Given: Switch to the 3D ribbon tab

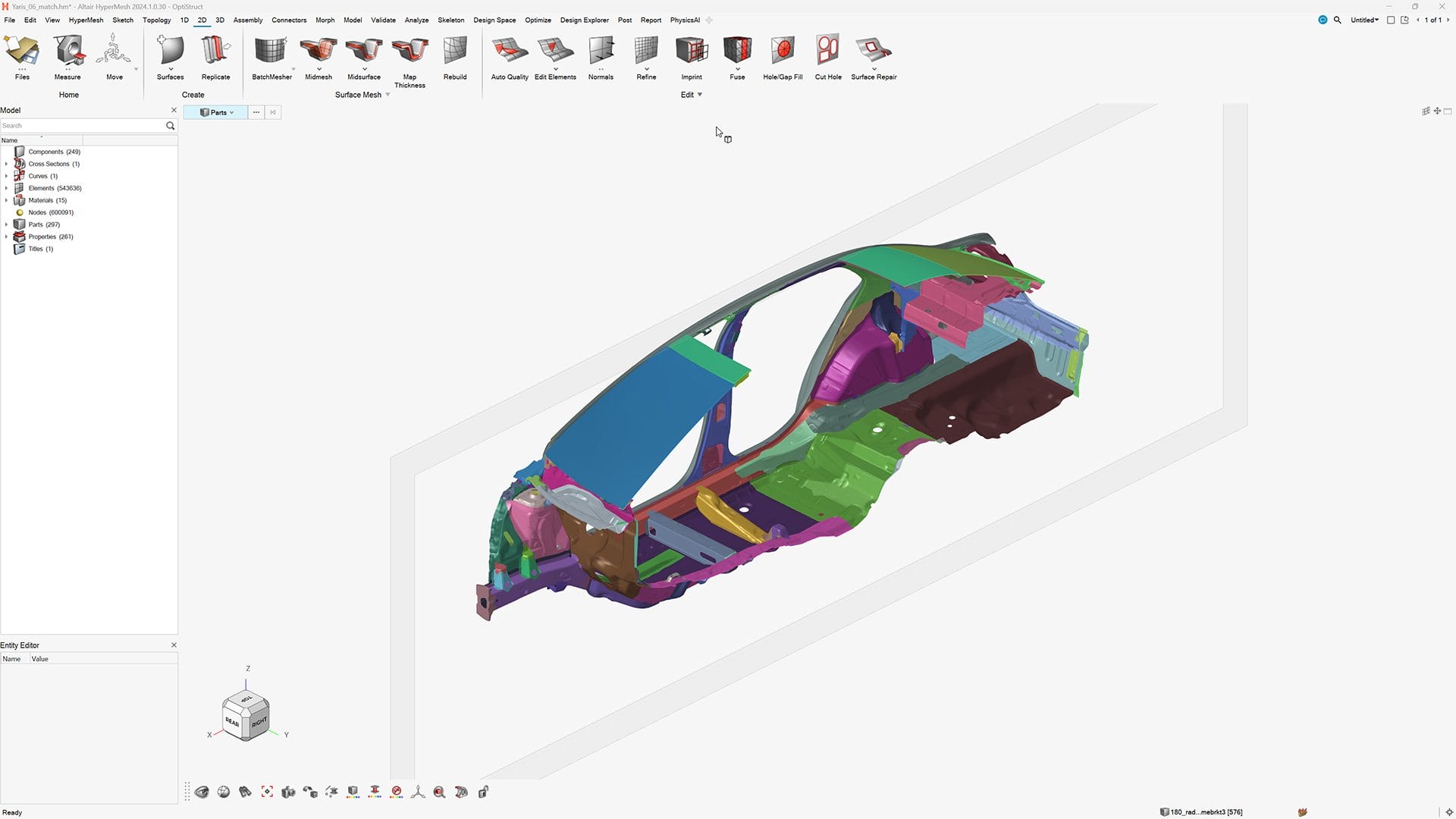Looking at the screenshot, I should [x=219, y=20].
